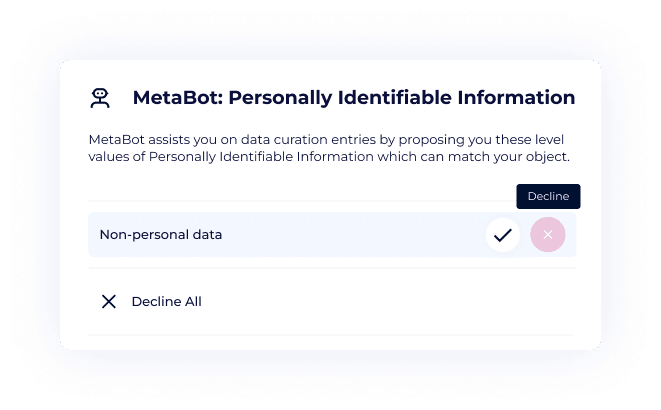Click the white circle around the checkmark
661x410 pixels.
(x=490, y=227)
